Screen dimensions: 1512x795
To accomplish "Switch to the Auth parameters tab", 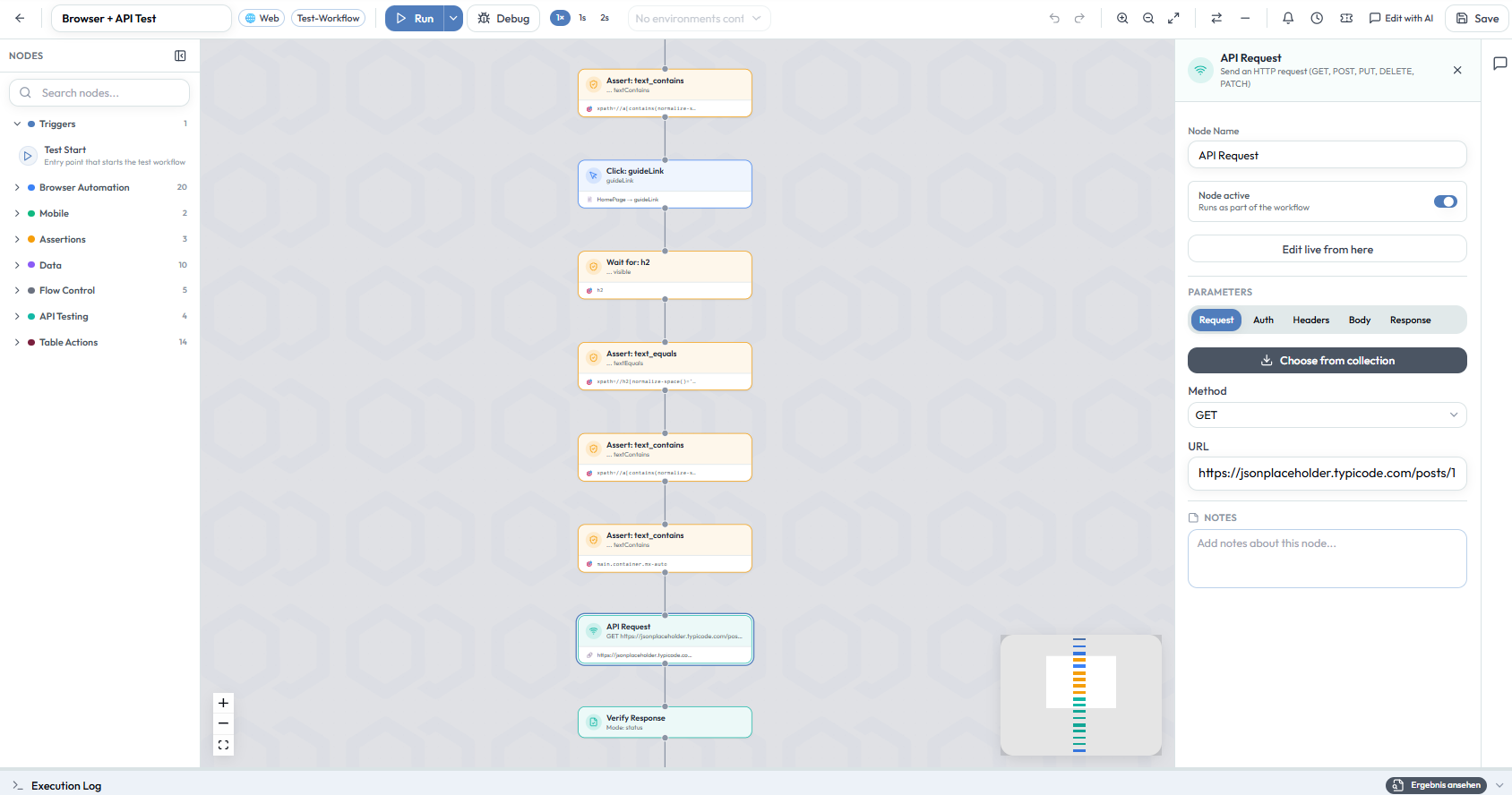I will click(x=1264, y=321).
